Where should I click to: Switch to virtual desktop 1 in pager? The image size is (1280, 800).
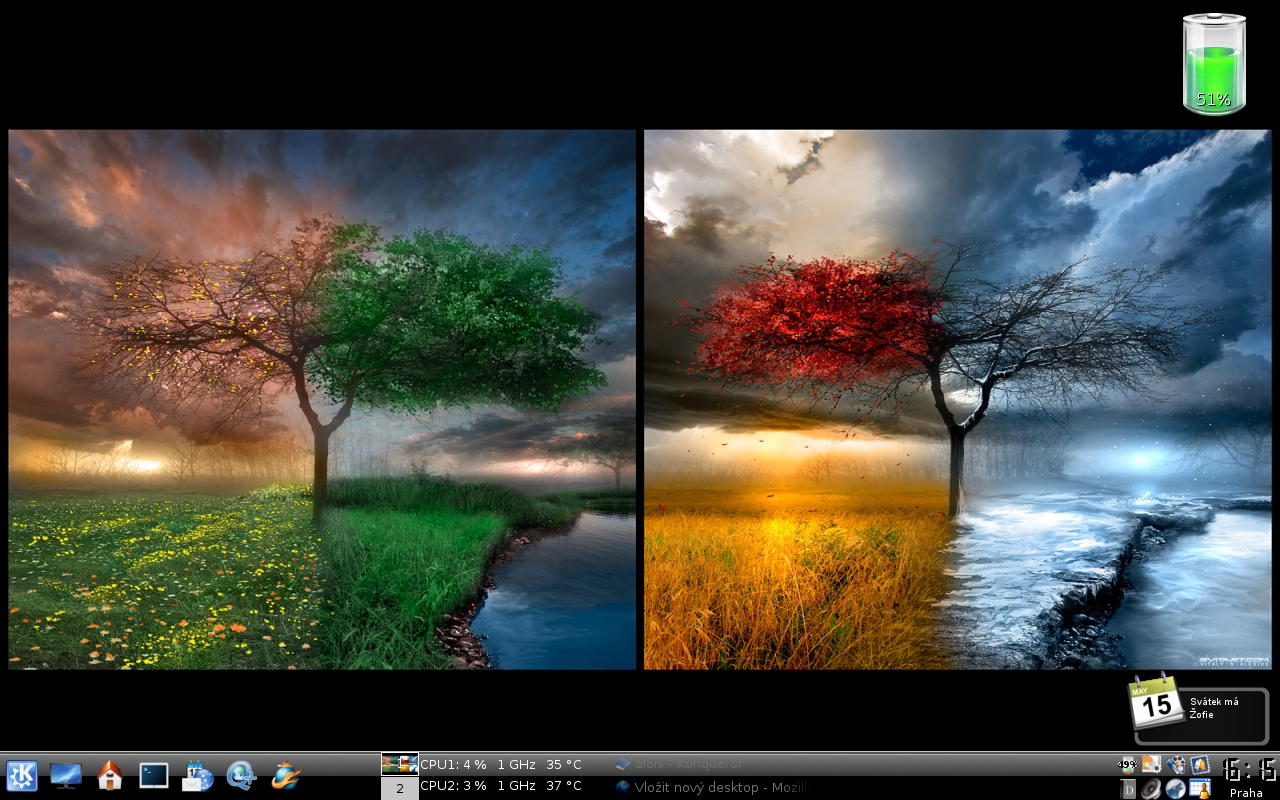(x=400, y=764)
